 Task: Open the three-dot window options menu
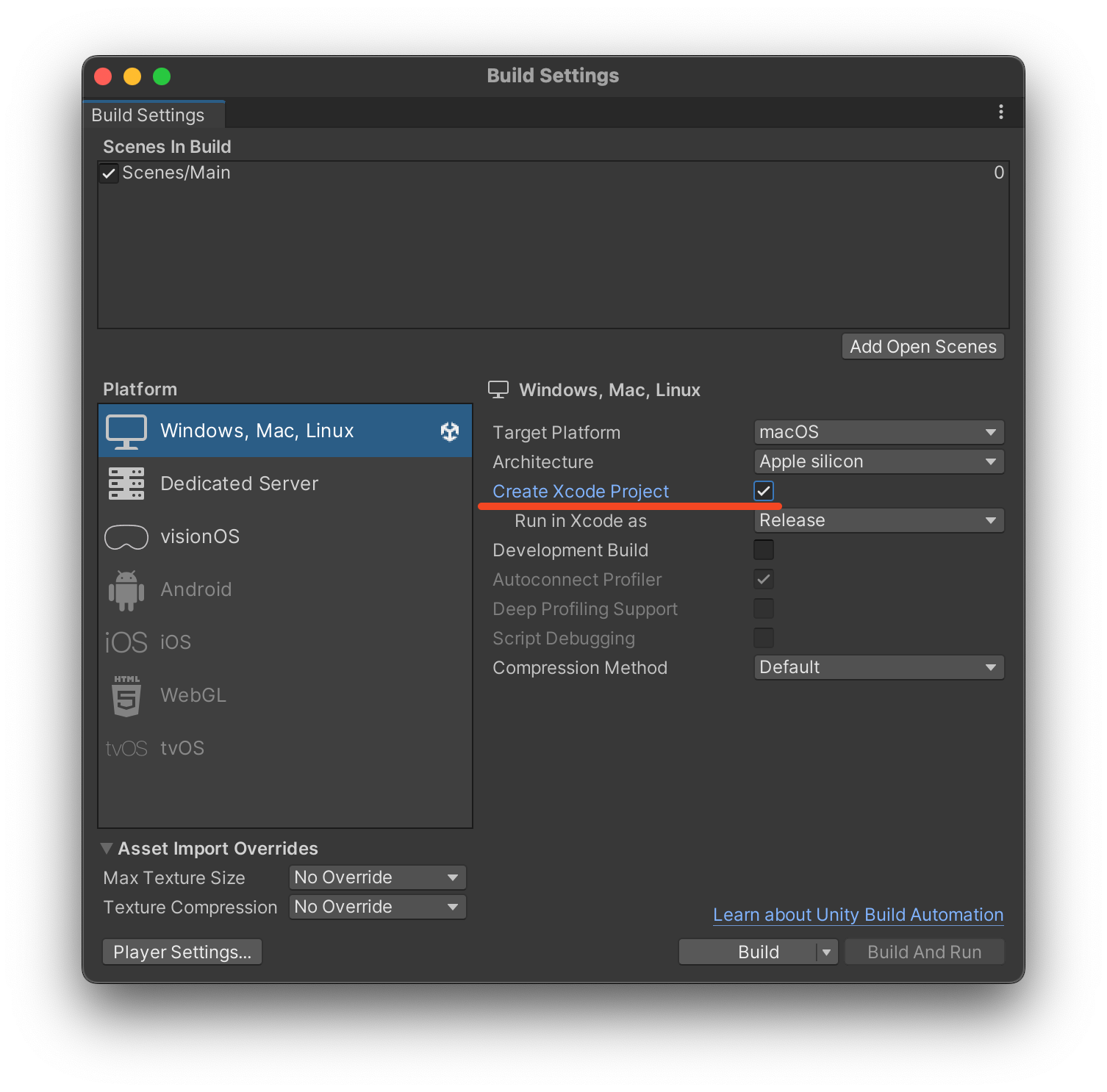1000,112
